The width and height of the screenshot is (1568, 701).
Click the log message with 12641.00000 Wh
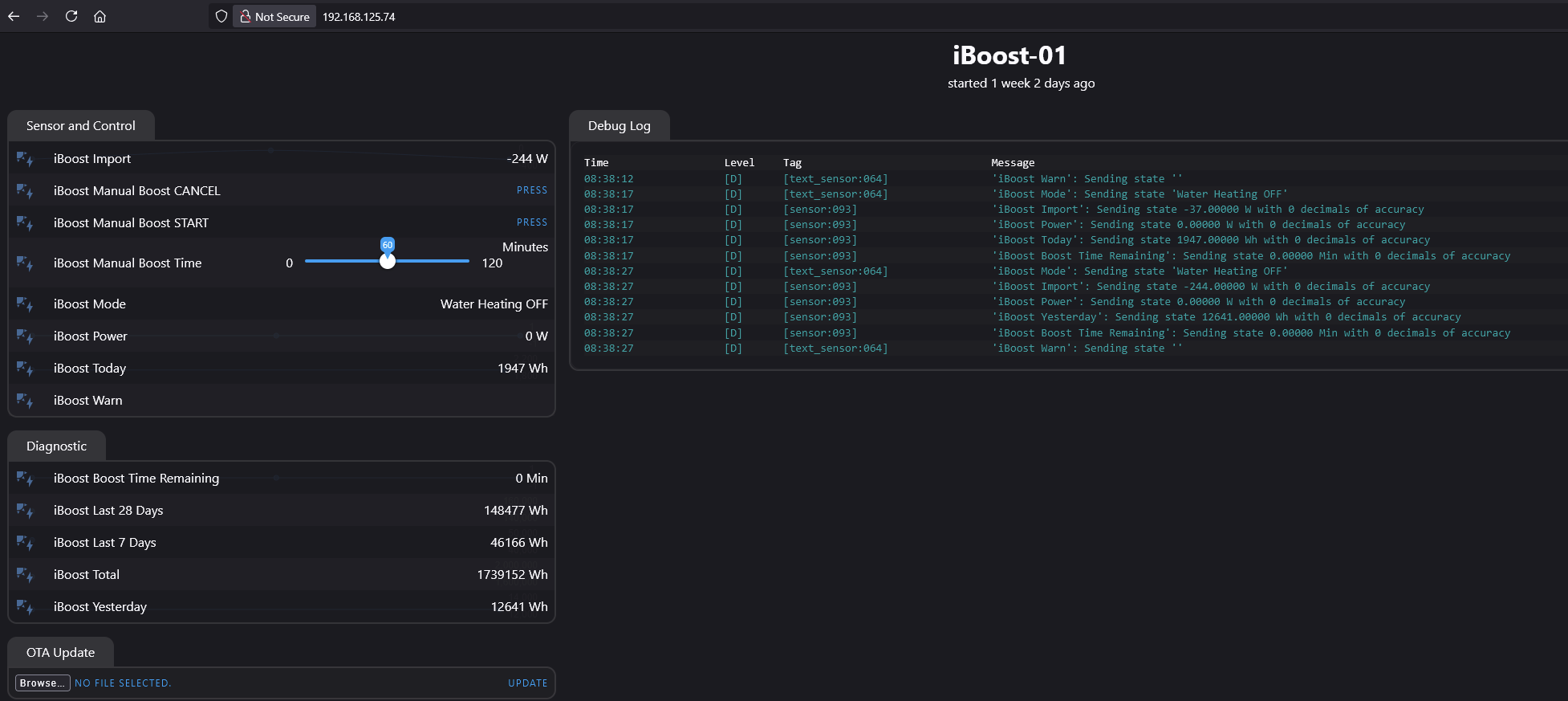tap(1226, 317)
